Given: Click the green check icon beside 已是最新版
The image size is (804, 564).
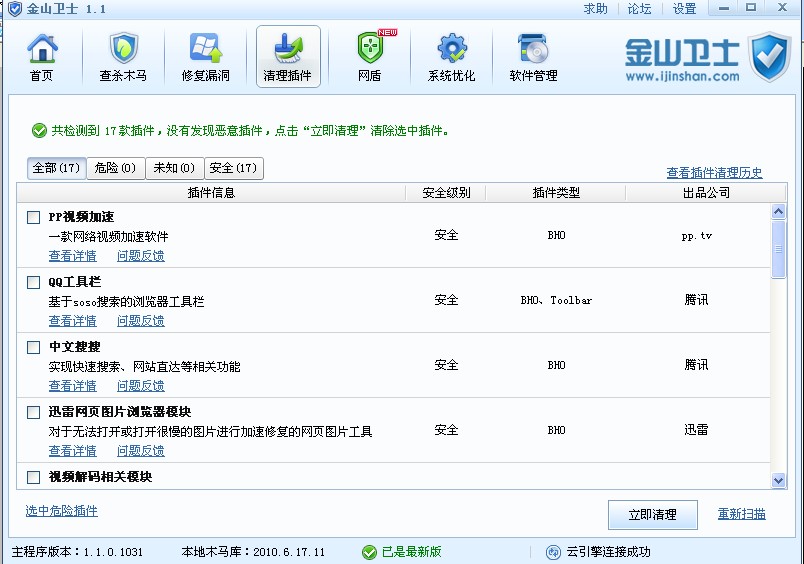Looking at the screenshot, I should point(369,552).
